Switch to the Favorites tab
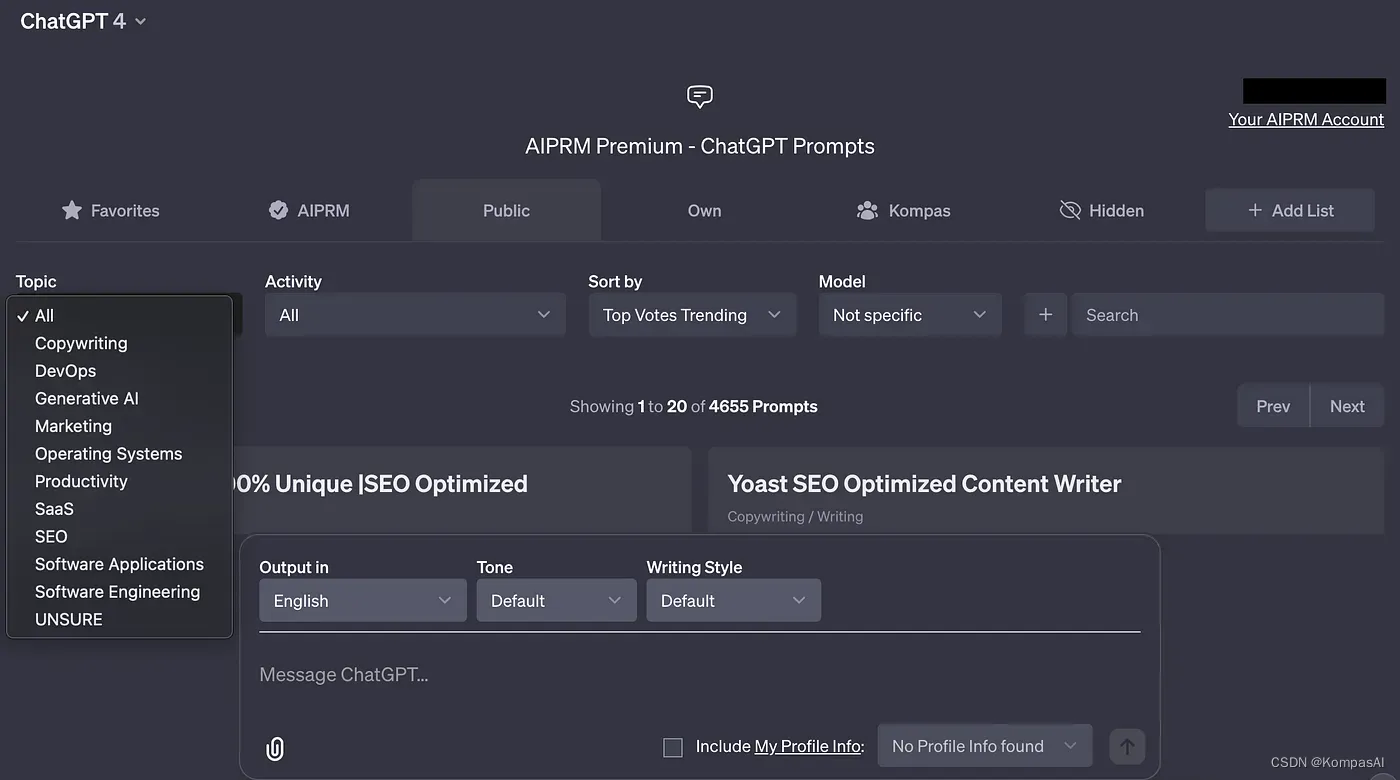 [112, 211]
